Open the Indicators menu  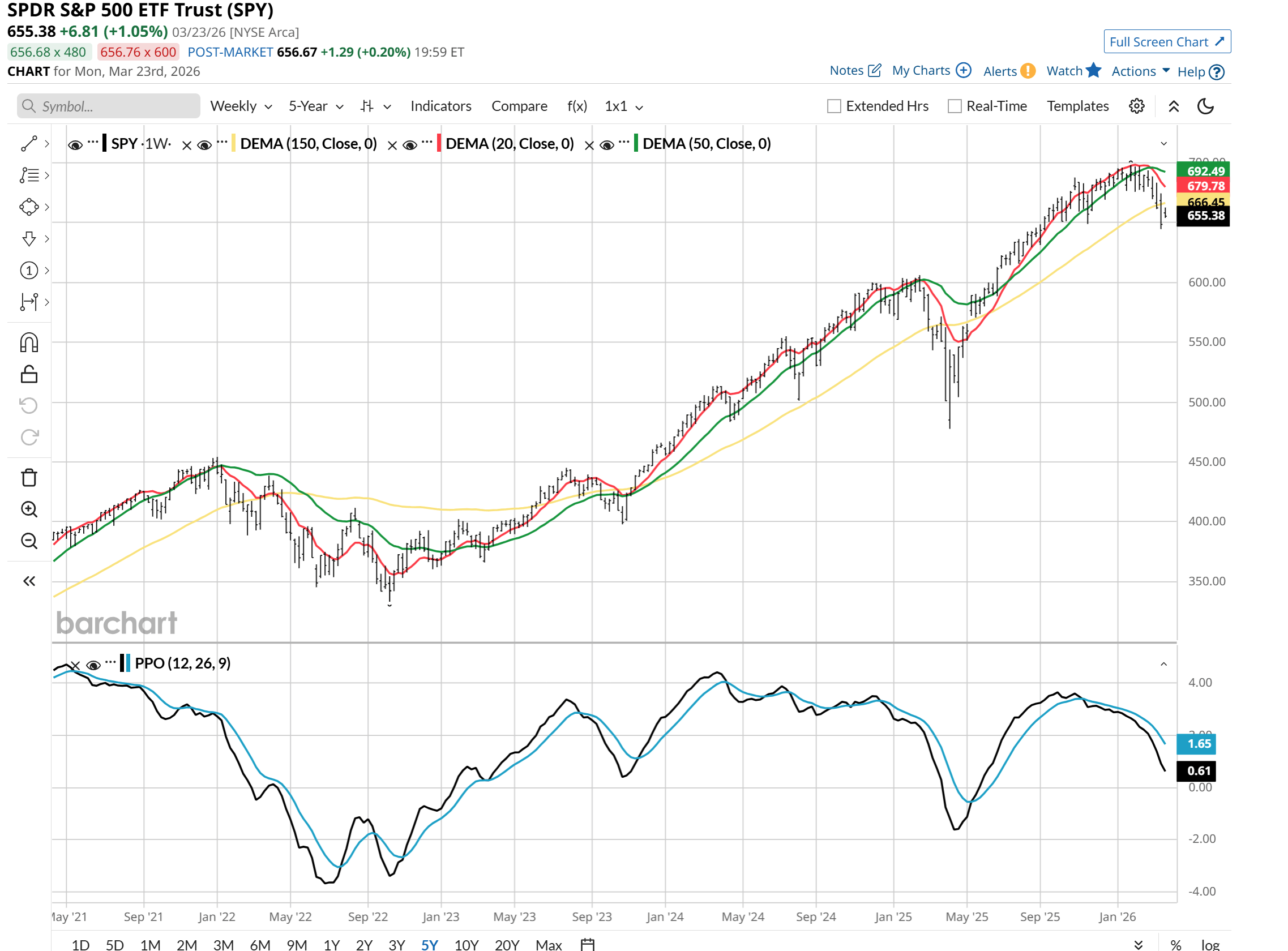point(440,106)
